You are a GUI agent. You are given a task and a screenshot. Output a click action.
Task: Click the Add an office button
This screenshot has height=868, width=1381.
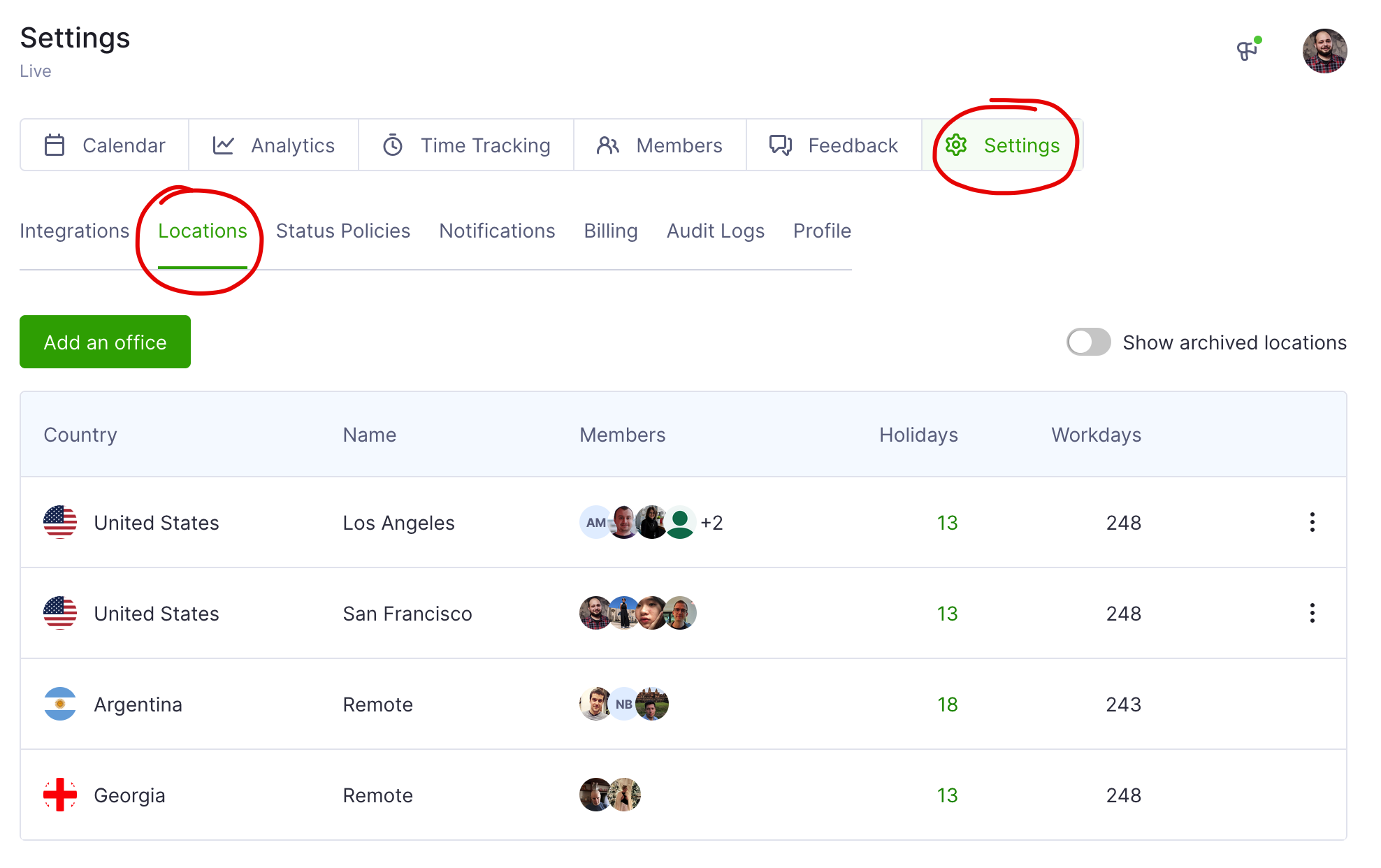[x=105, y=342]
